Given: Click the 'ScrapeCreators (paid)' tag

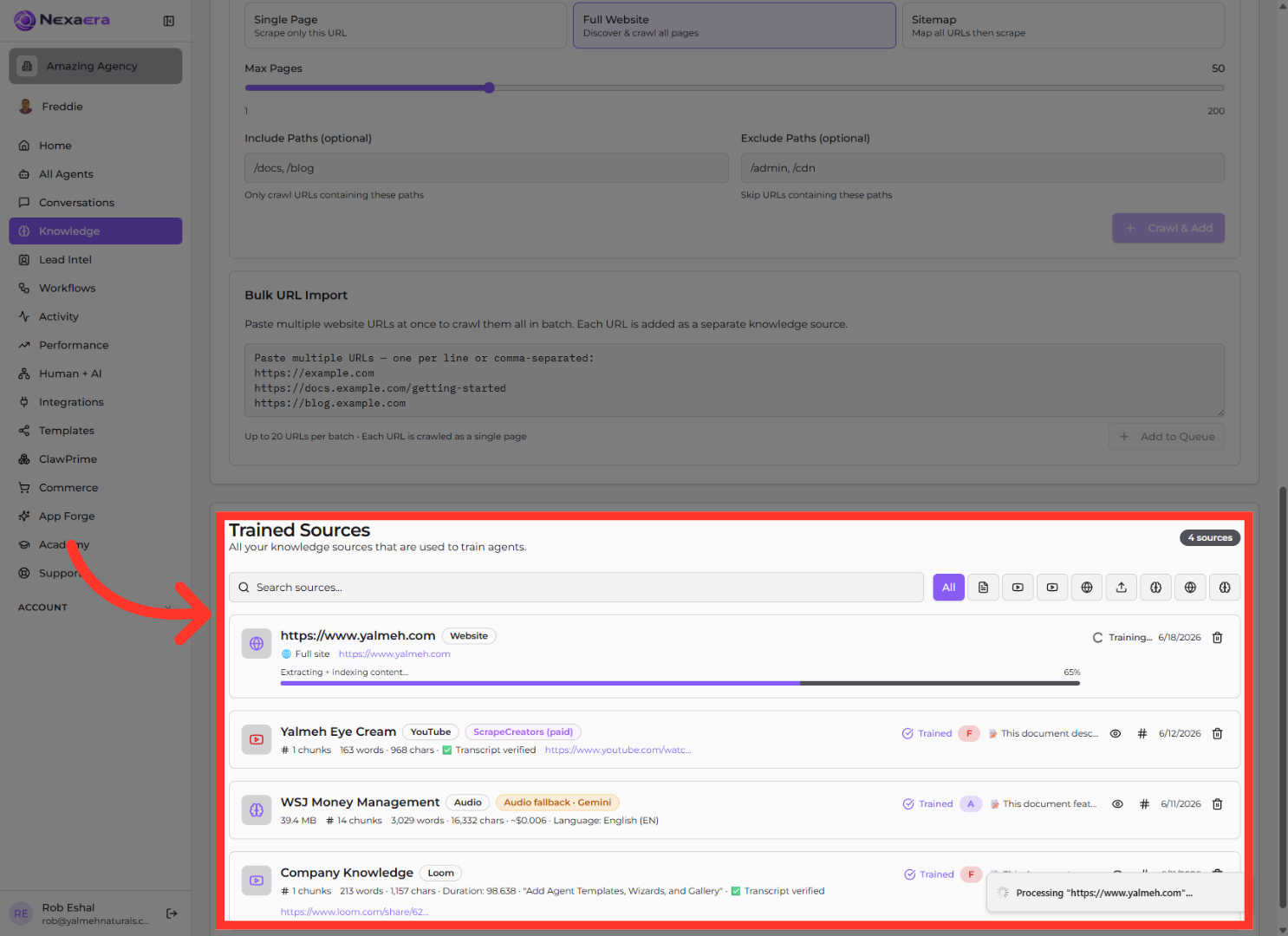Looking at the screenshot, I should pos(524,732).
